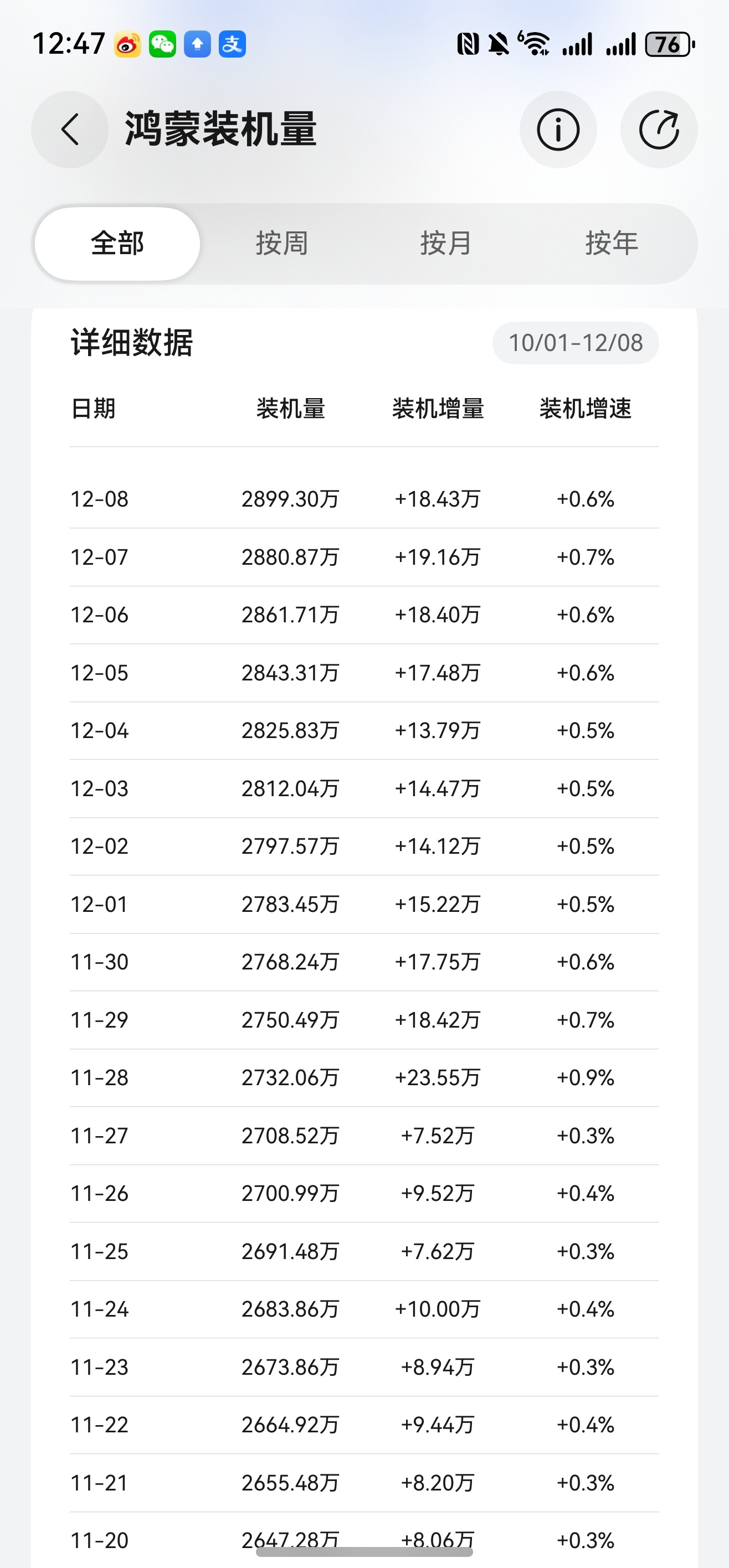This screenshot has width=729, height=1568.
Task: Select the 12-08 data row
Action: pos(364,498)
